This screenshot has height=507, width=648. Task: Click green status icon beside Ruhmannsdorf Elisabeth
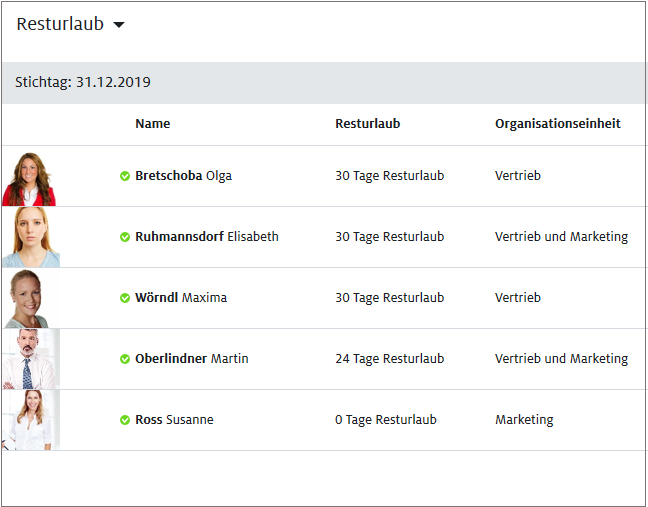coord(125,237)
